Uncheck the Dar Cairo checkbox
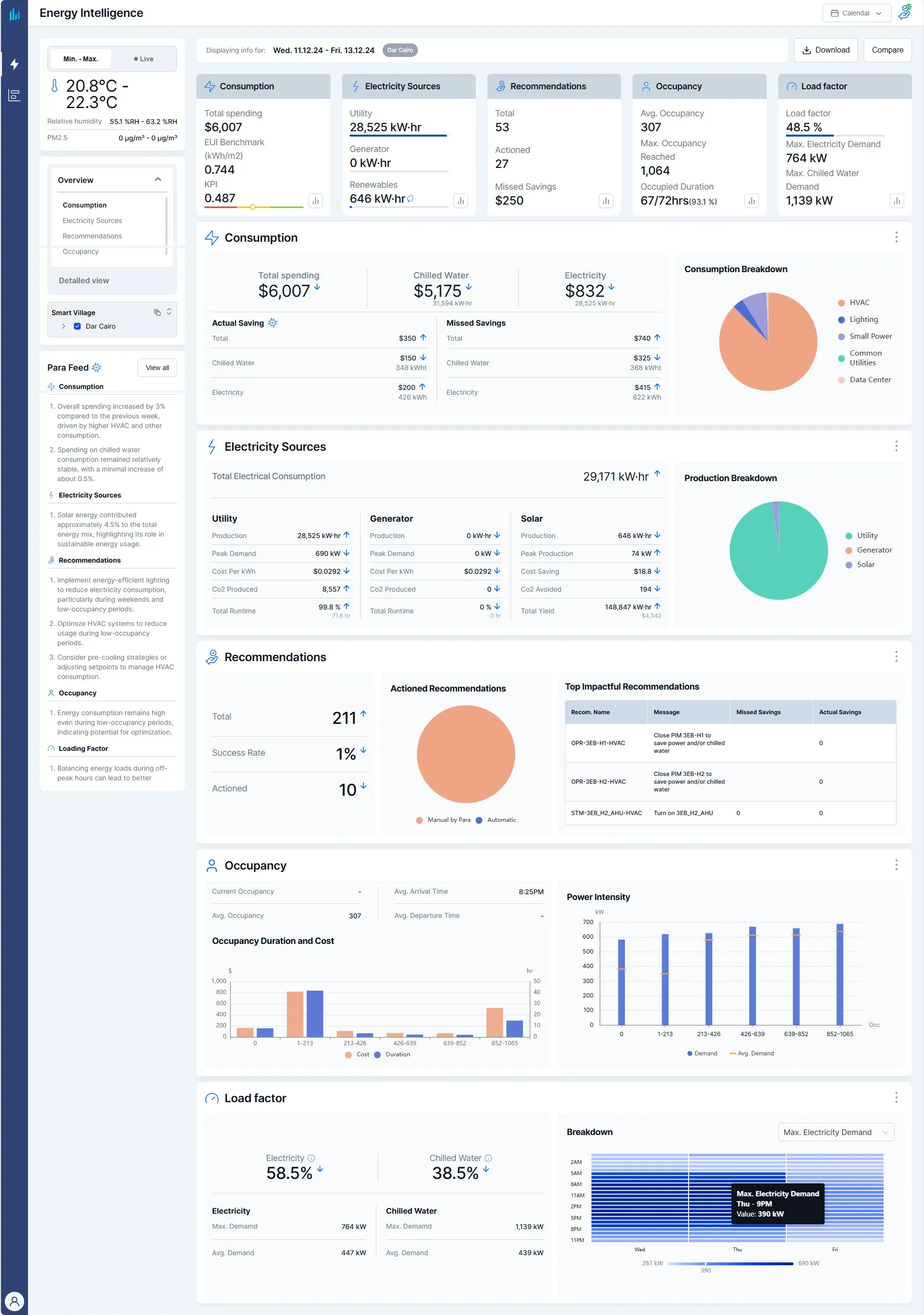The image size is (924, 1315). 78,326
